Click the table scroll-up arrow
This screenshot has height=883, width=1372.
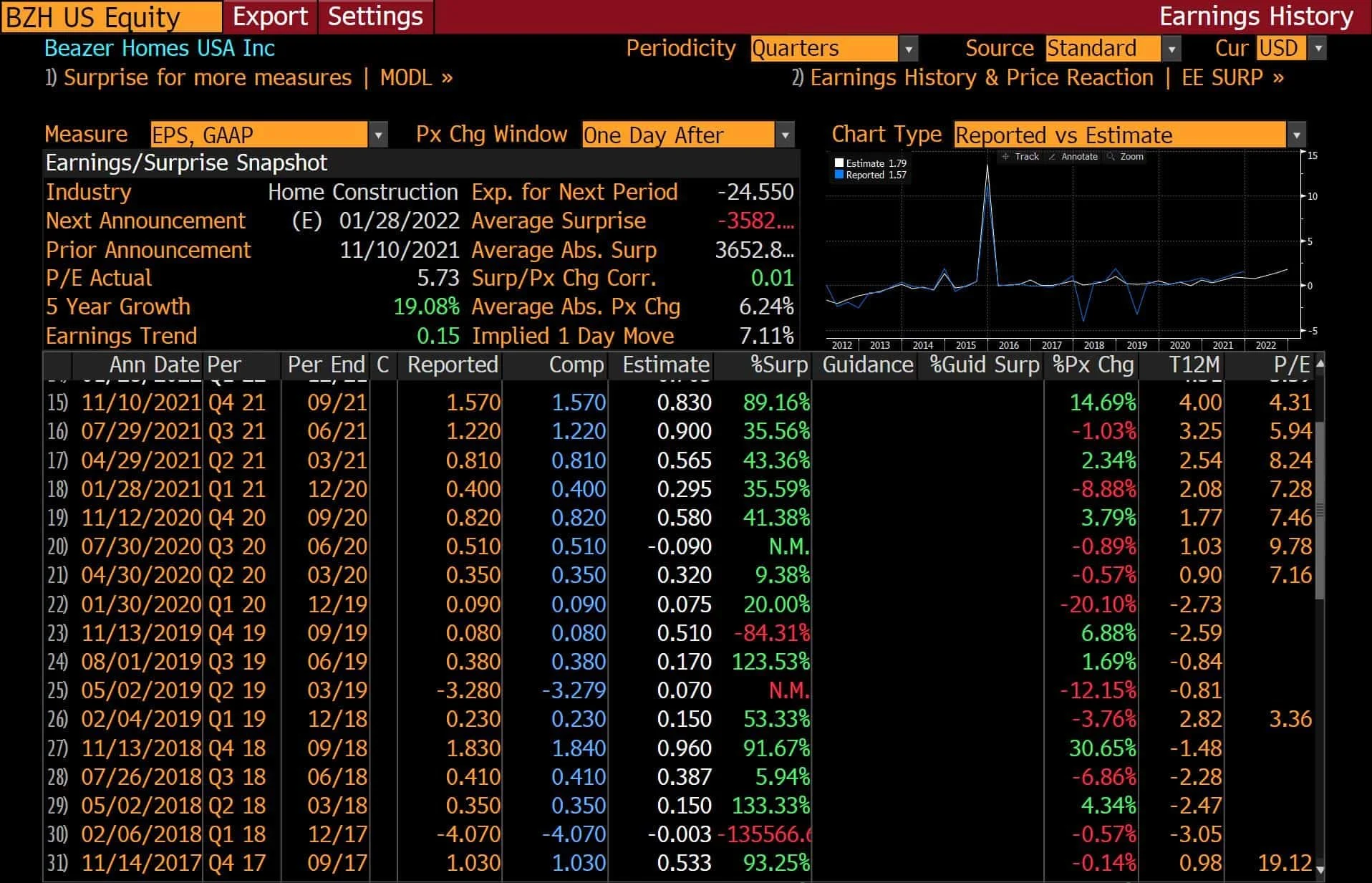point(1320,364)
